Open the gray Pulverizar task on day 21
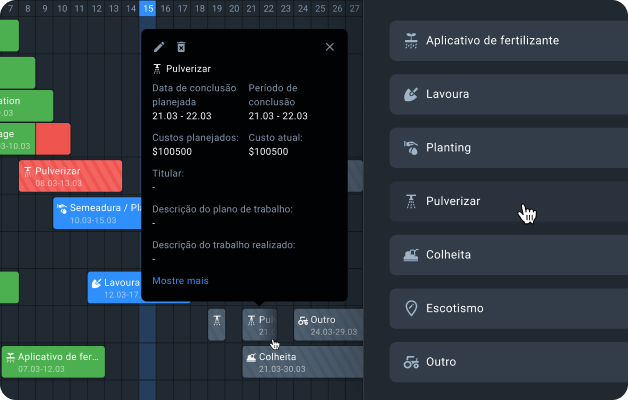 [260, 325]
